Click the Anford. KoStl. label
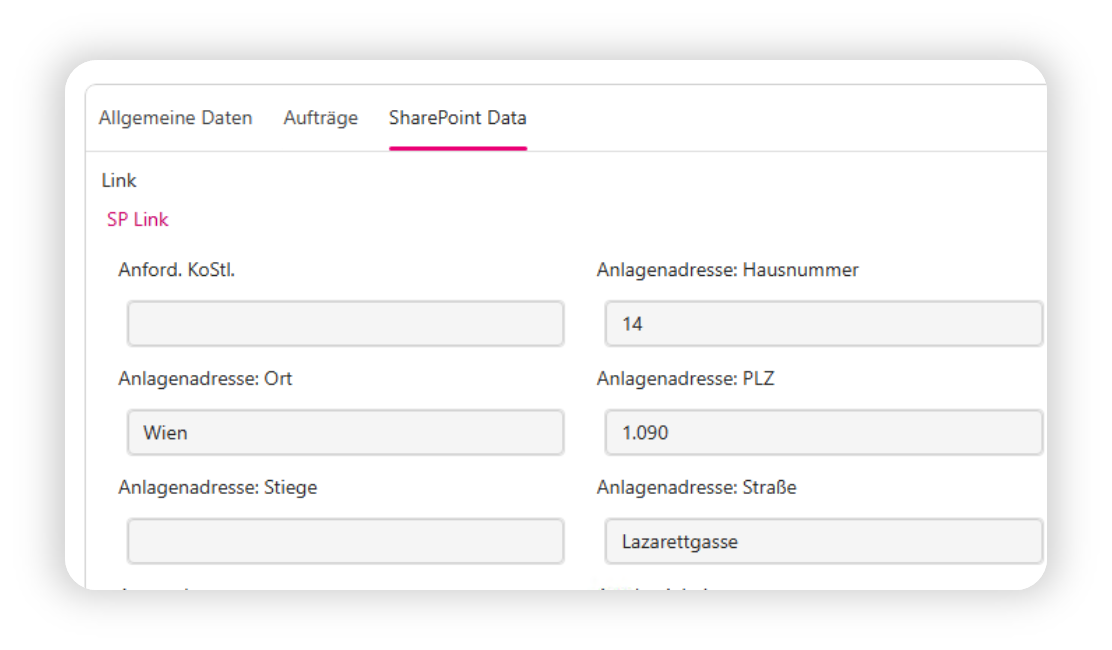The width and height of the screenshot is (1112, 650). (177, 270)
